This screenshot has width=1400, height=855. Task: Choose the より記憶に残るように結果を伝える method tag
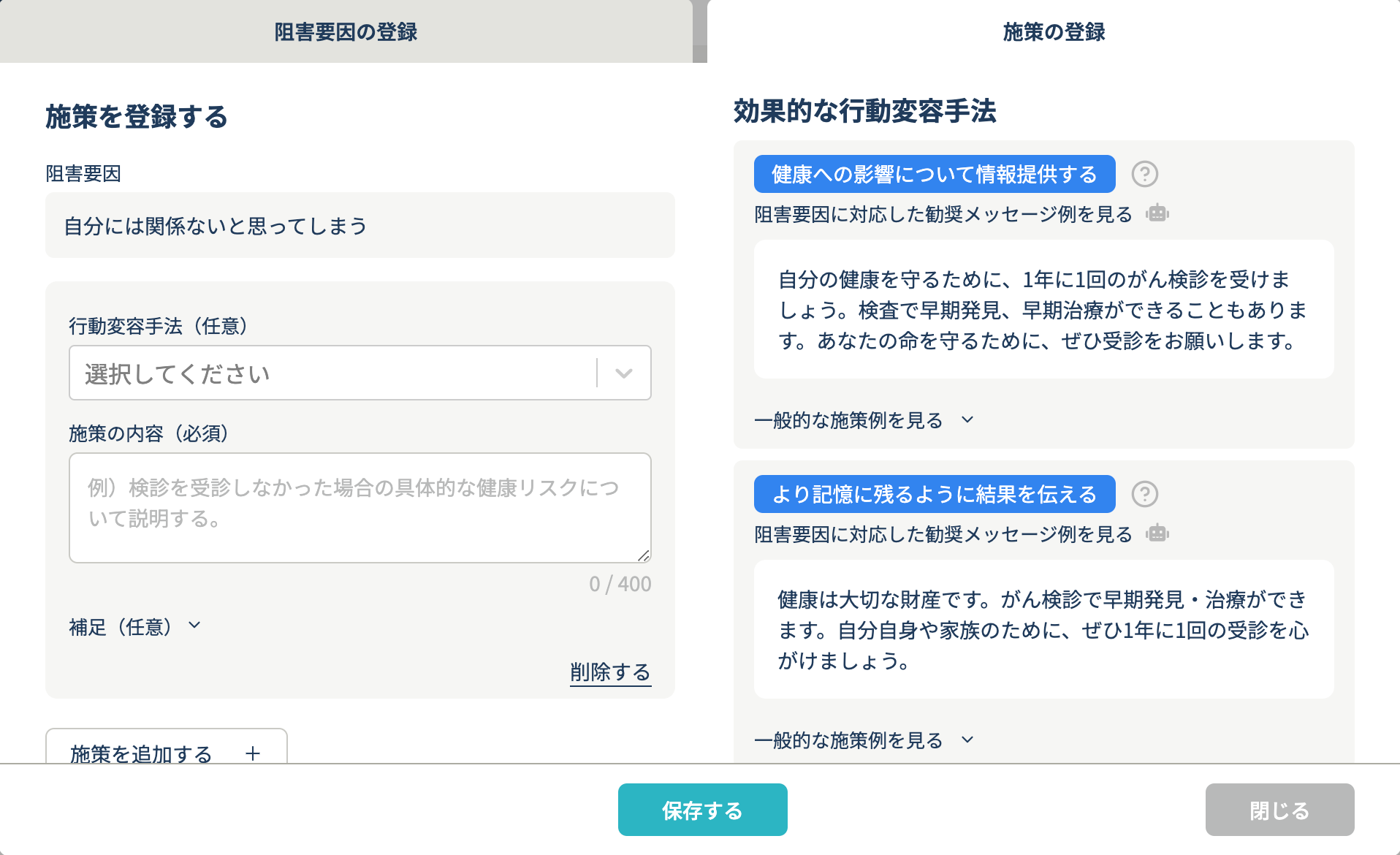(934, 495)
